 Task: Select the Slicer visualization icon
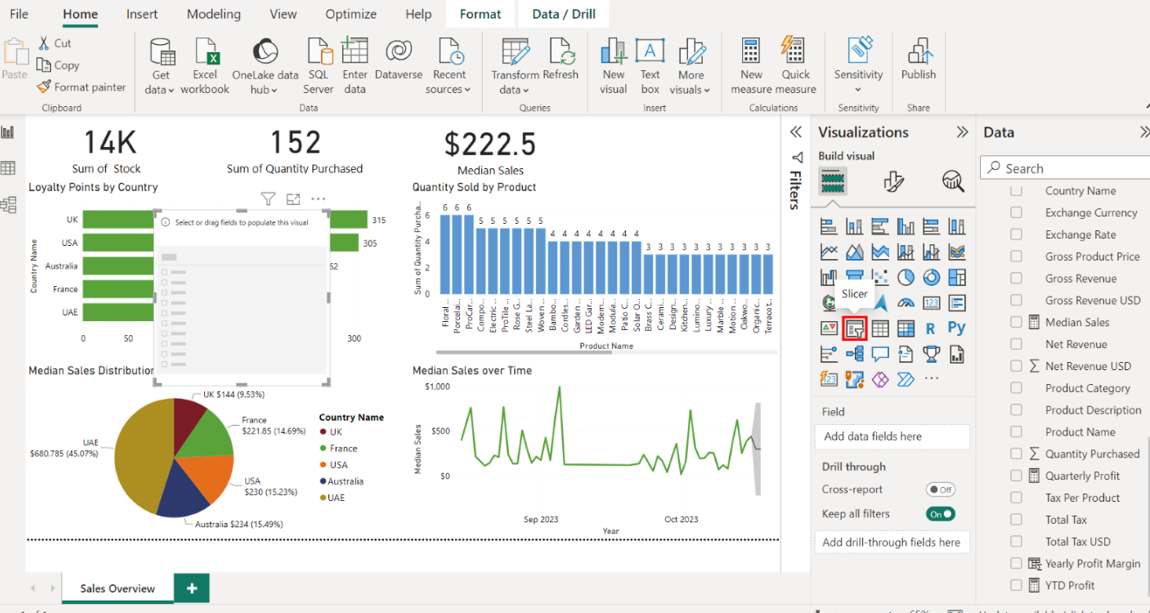pos(854,327)
